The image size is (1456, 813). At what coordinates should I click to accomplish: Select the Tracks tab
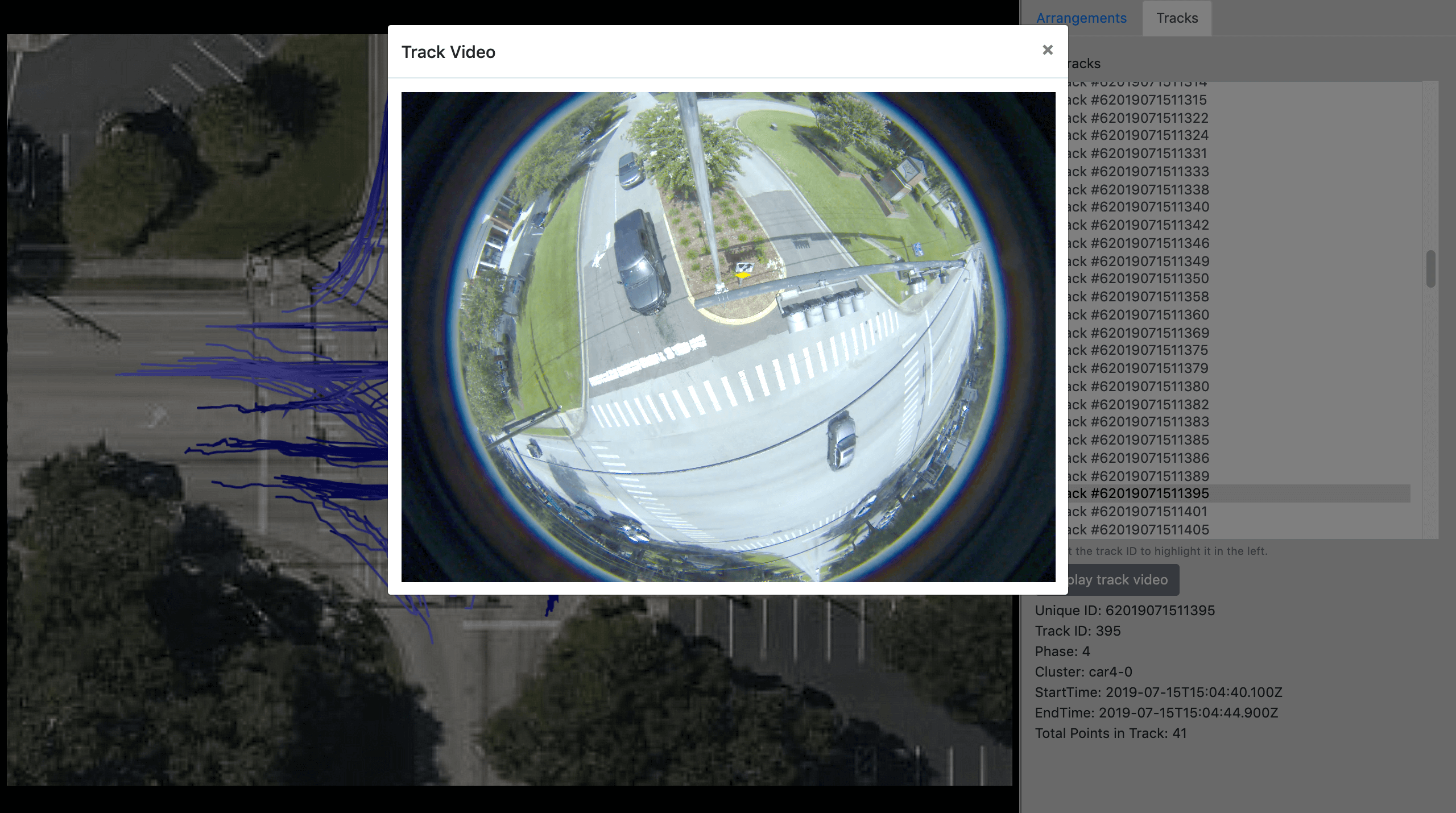point(1177,18)
